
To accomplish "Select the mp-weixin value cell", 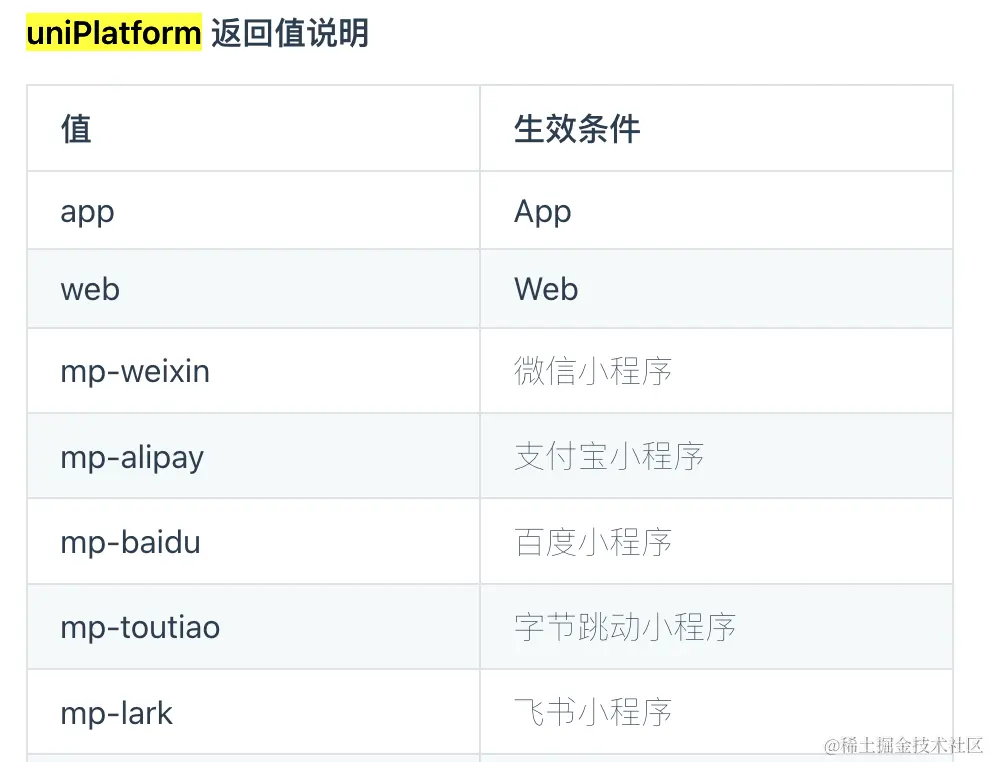I will [253, 371].
